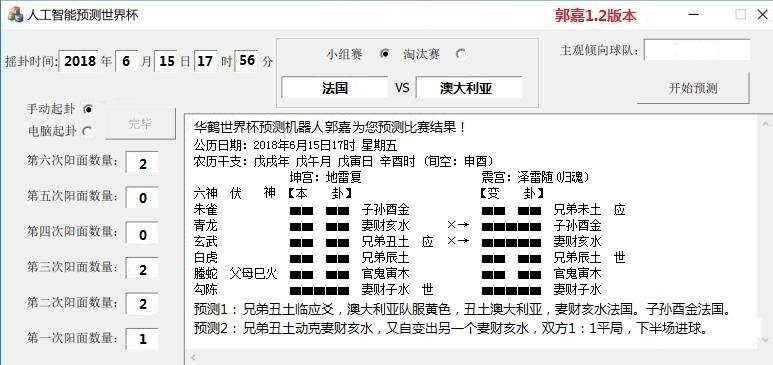Focus the 主观倾向球队 input field

697,50
